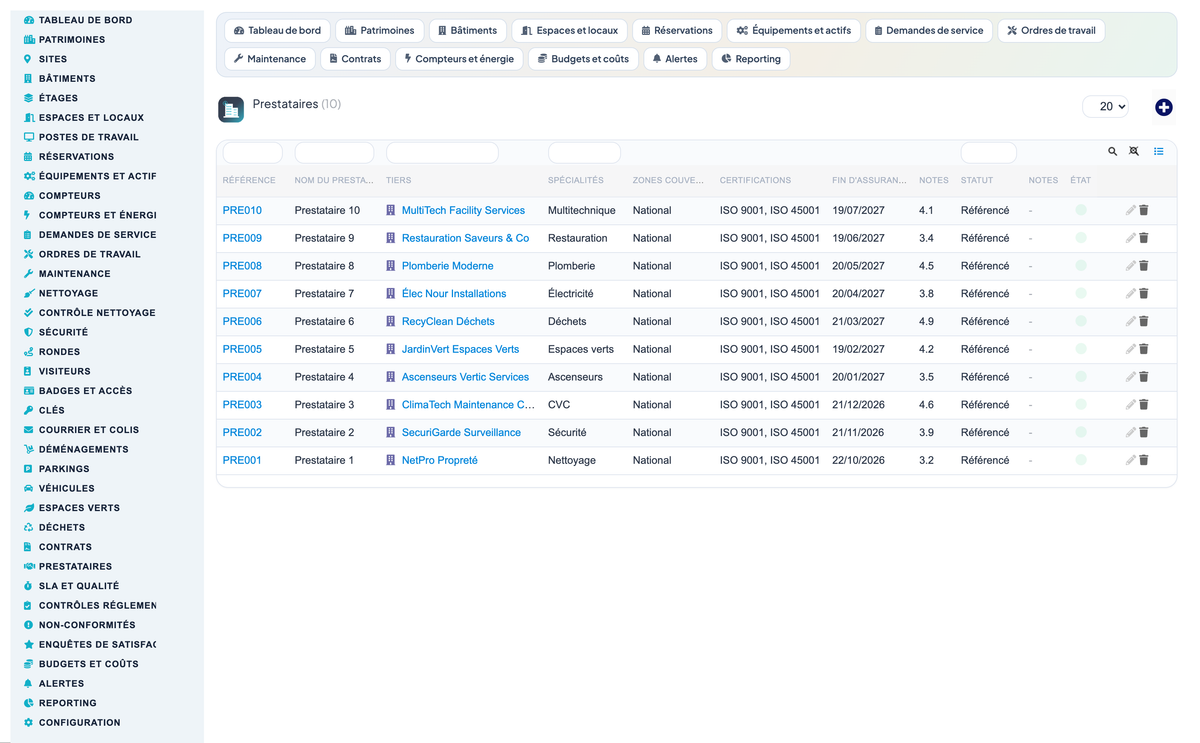Viewport: 1200px width, 743px height.
Task: Toggle the état indicator for the PRE005 row
Action: (x=1080, y=349)
